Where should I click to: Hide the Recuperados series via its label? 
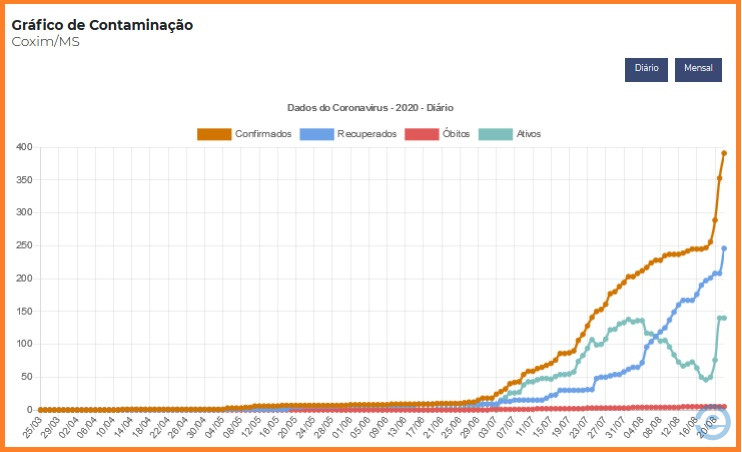[x=367, y=134]
